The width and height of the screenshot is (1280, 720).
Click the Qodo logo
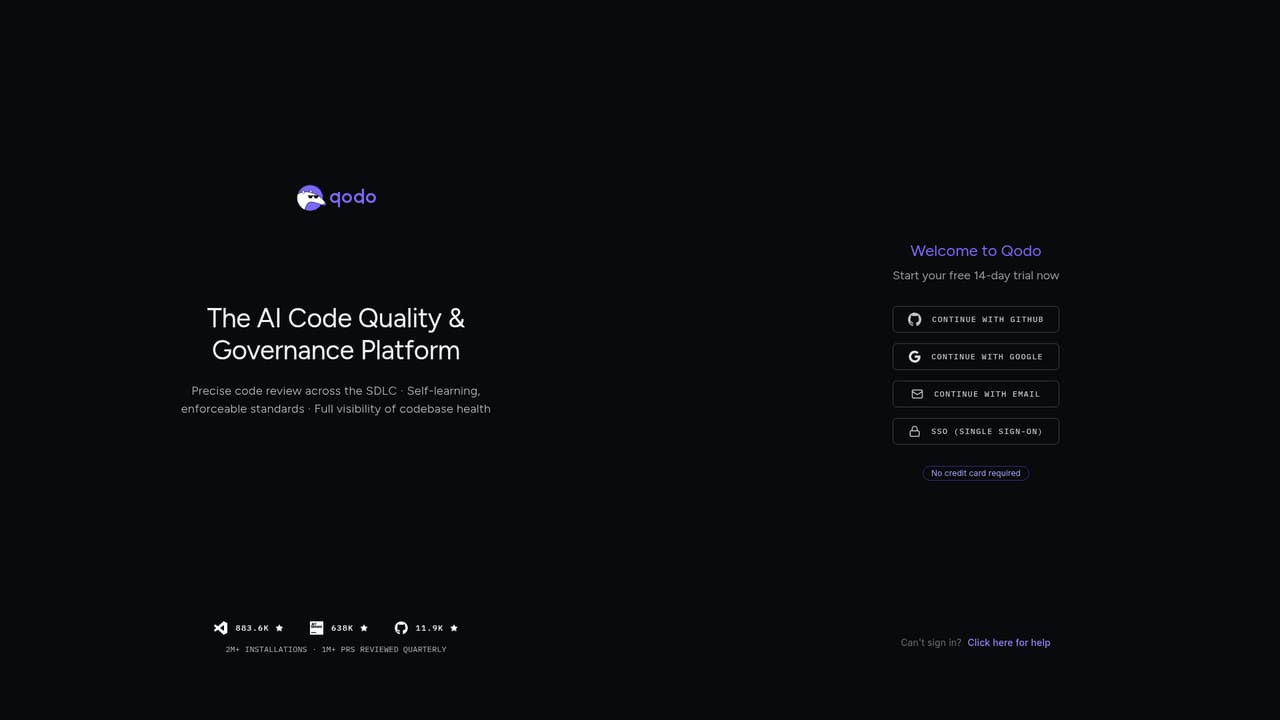(336, 198)
